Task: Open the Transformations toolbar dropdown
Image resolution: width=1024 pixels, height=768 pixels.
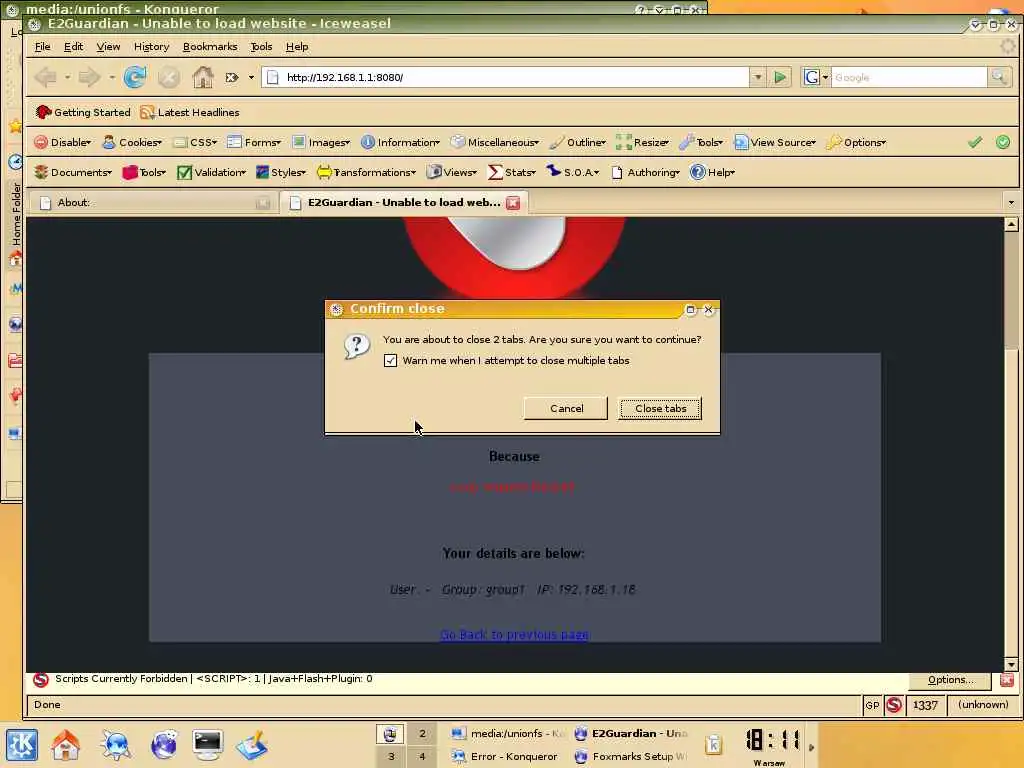Action: [x=366, y=172]
